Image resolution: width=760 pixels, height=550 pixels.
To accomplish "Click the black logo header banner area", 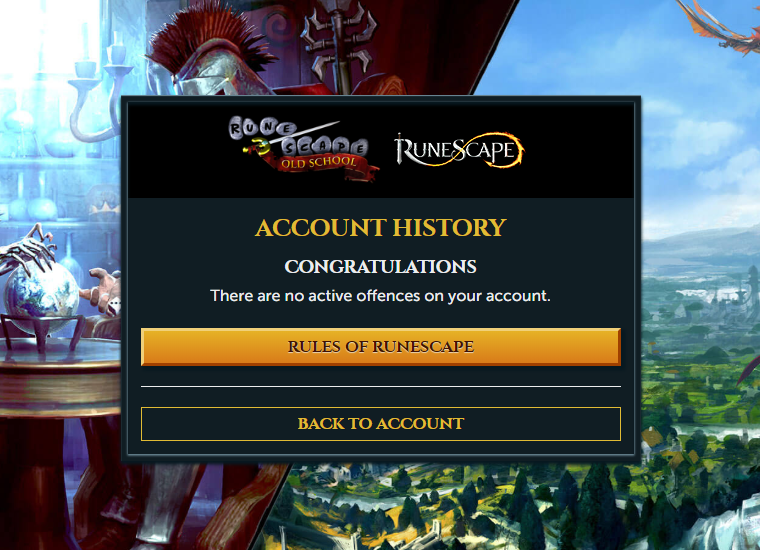I will click(380, 150).
